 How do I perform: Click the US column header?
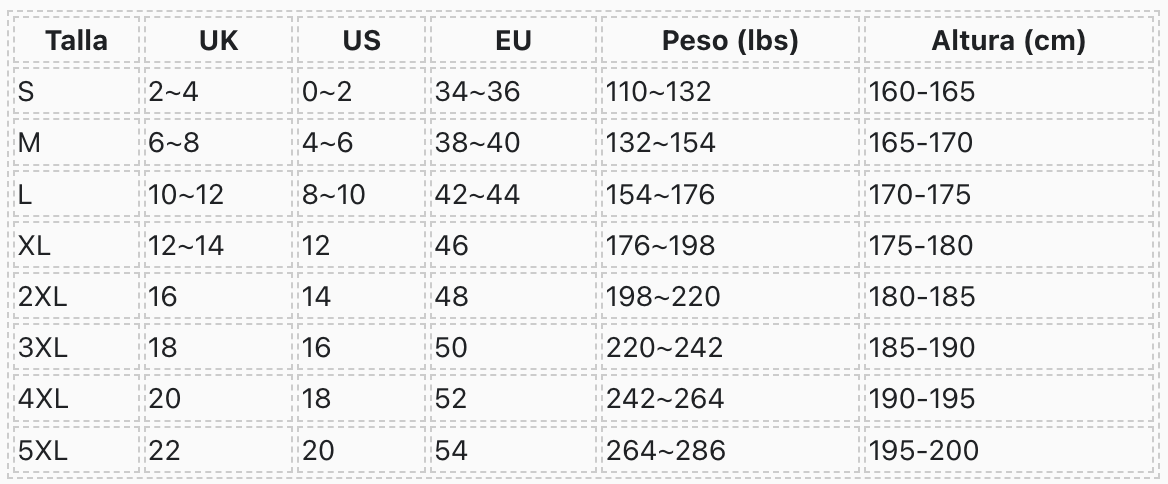pos(362,40)
